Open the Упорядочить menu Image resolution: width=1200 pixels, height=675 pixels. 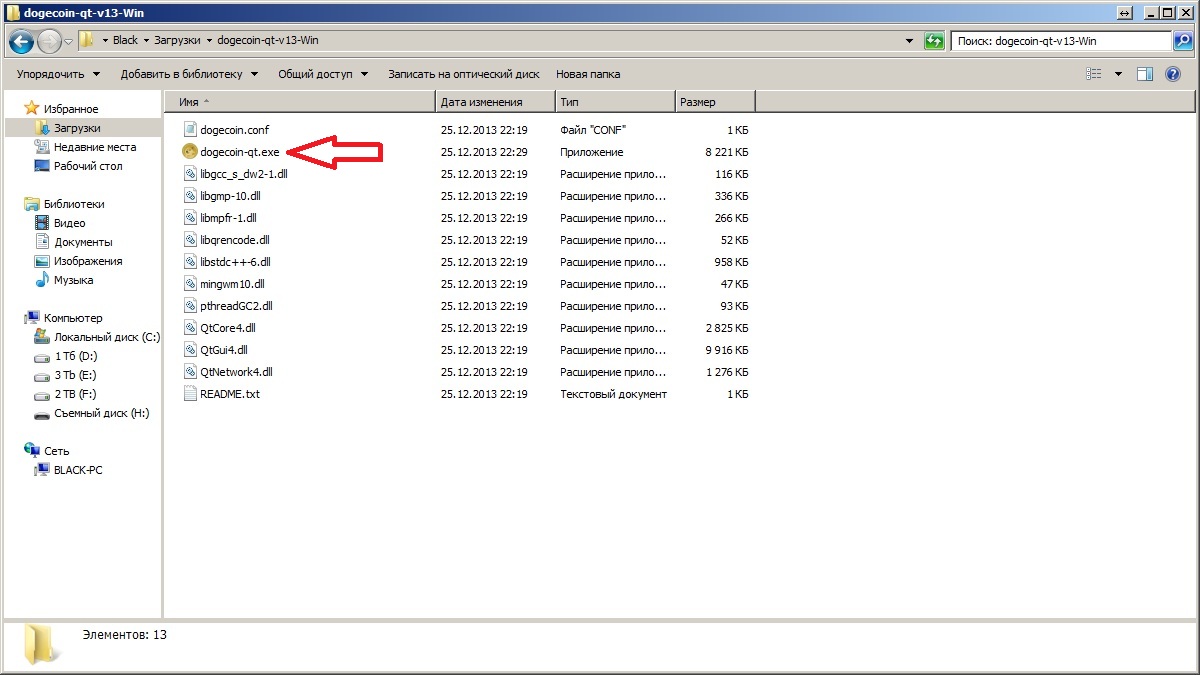[x=58, y=74]
